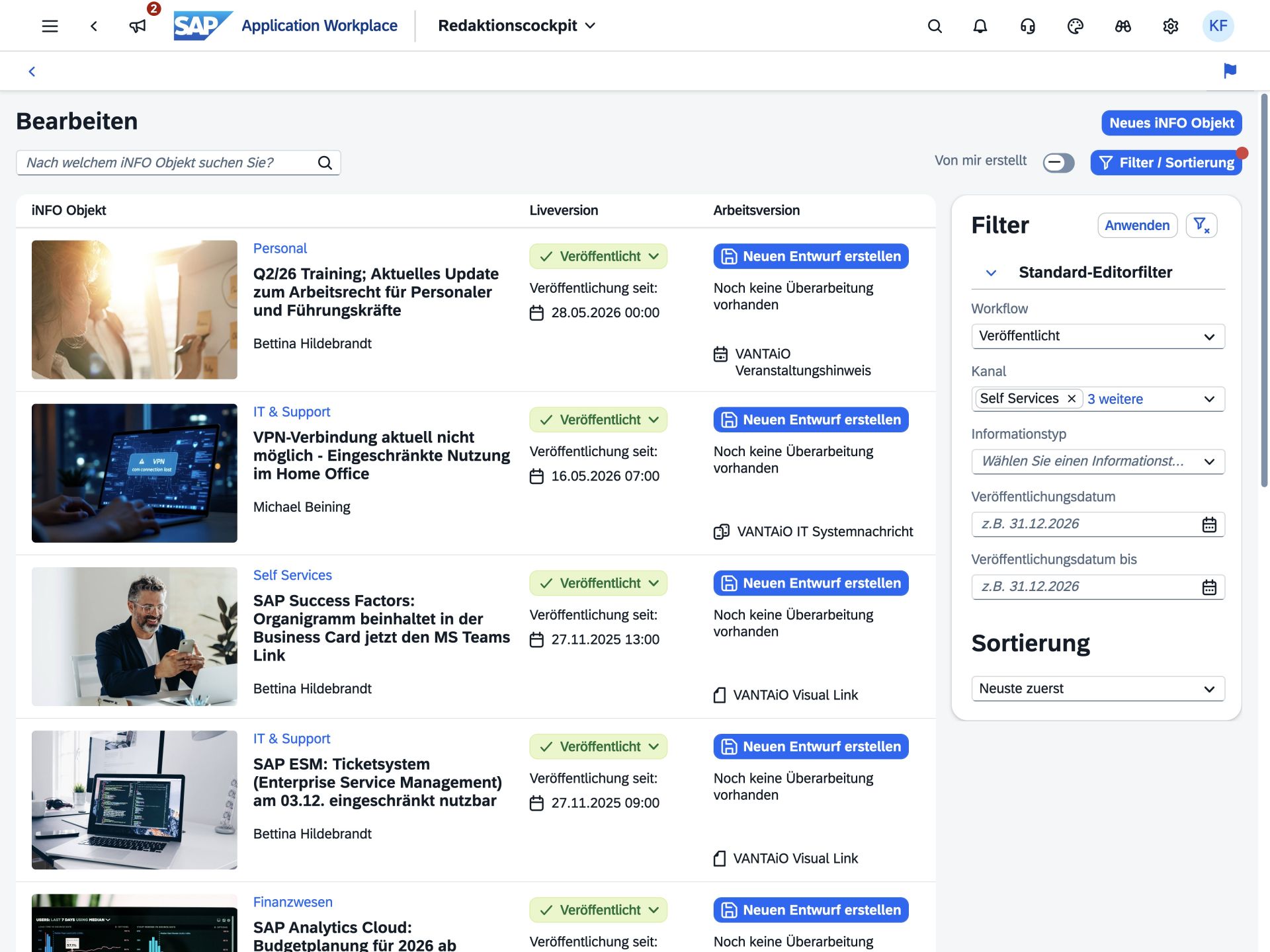Screen dimensions: 1270x952
Task: Click the calendar icon beside 27.11.2025 13:00
Action: coord(536,639)
